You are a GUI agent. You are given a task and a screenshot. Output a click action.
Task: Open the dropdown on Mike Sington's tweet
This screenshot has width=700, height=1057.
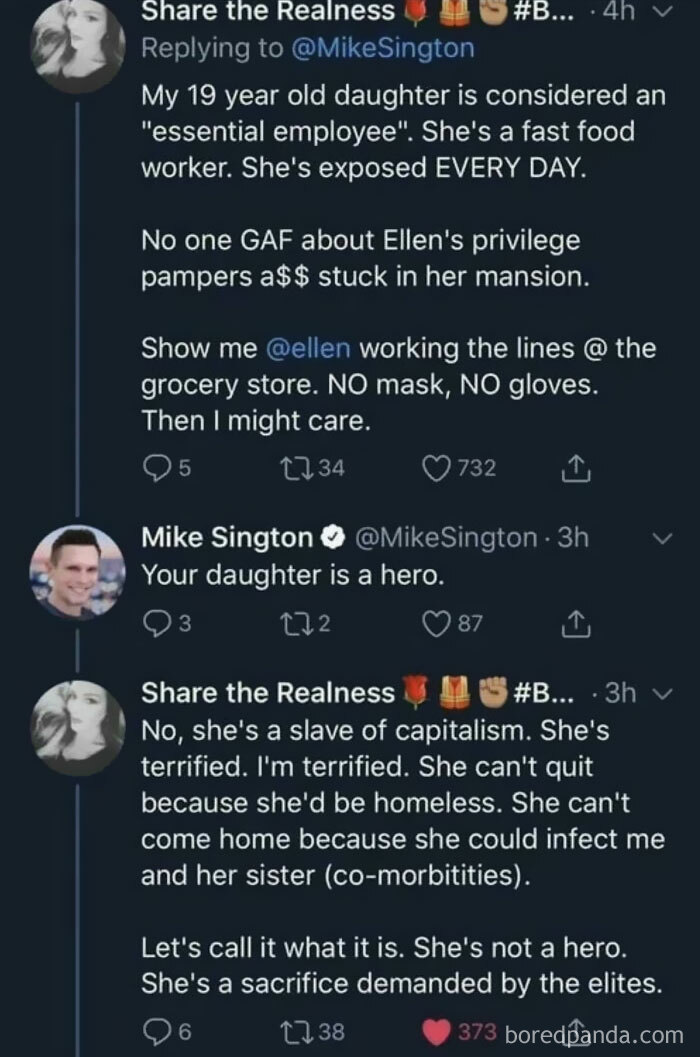[x=662, y=537]
